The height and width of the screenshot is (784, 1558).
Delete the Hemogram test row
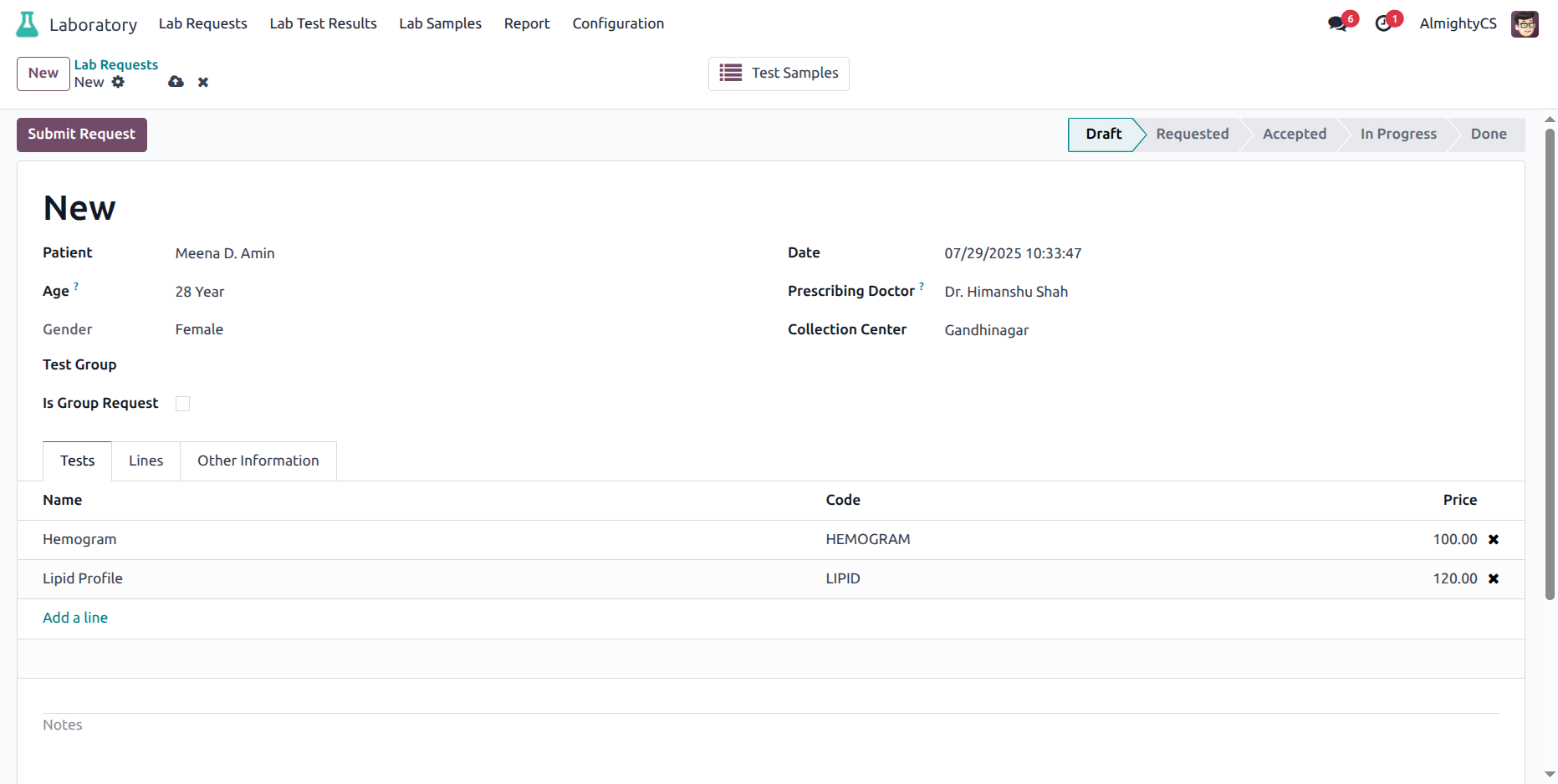point(1493,540)
